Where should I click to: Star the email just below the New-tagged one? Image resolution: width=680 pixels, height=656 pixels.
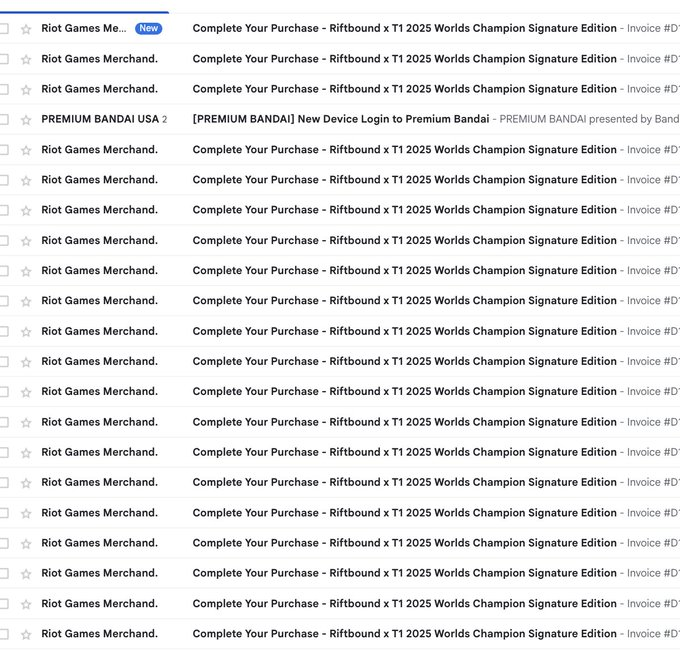coord(26,59)
